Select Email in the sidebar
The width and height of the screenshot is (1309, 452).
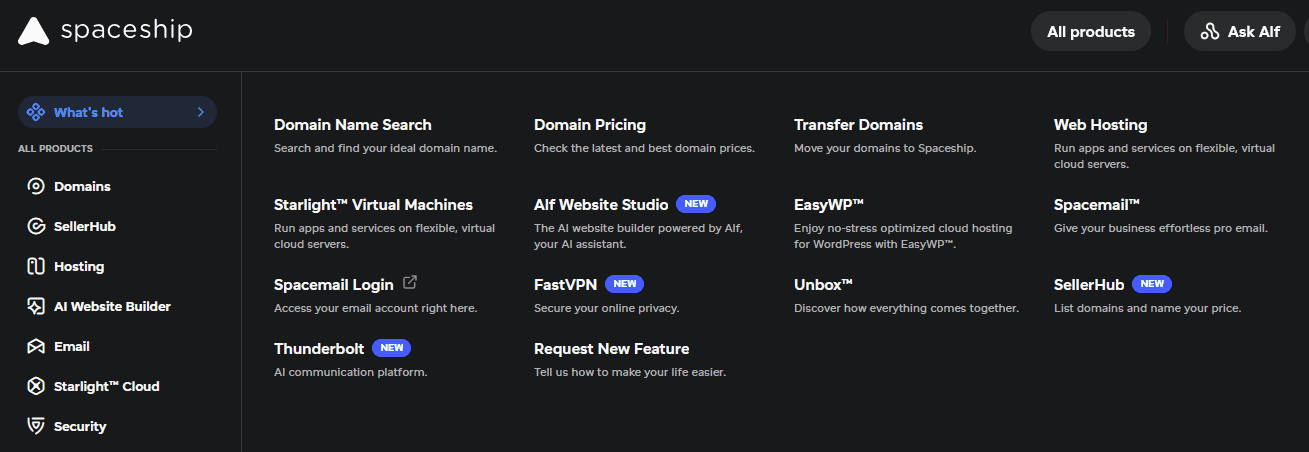(72, 346)
